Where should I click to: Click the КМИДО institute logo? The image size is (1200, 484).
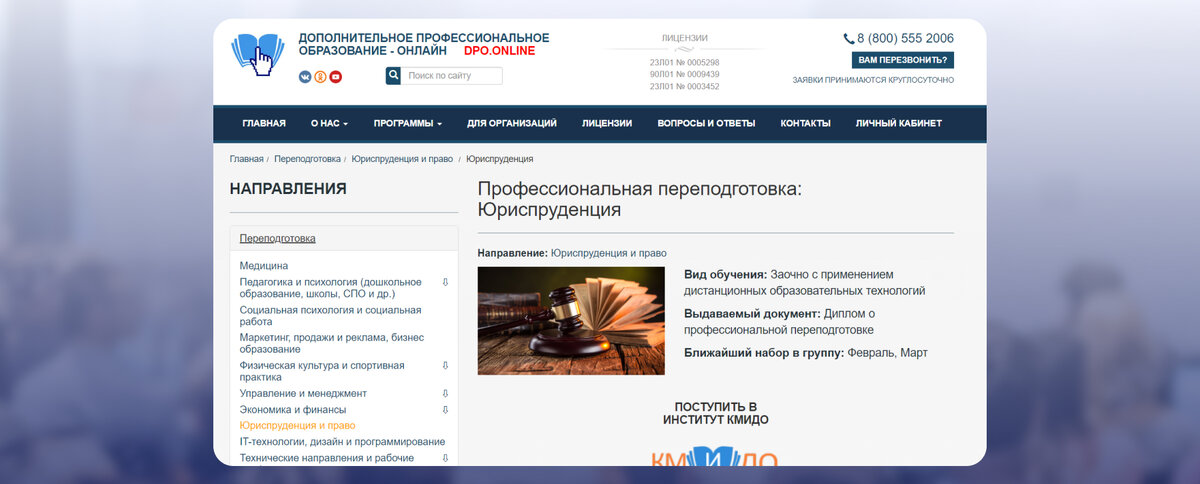(714, 455)
